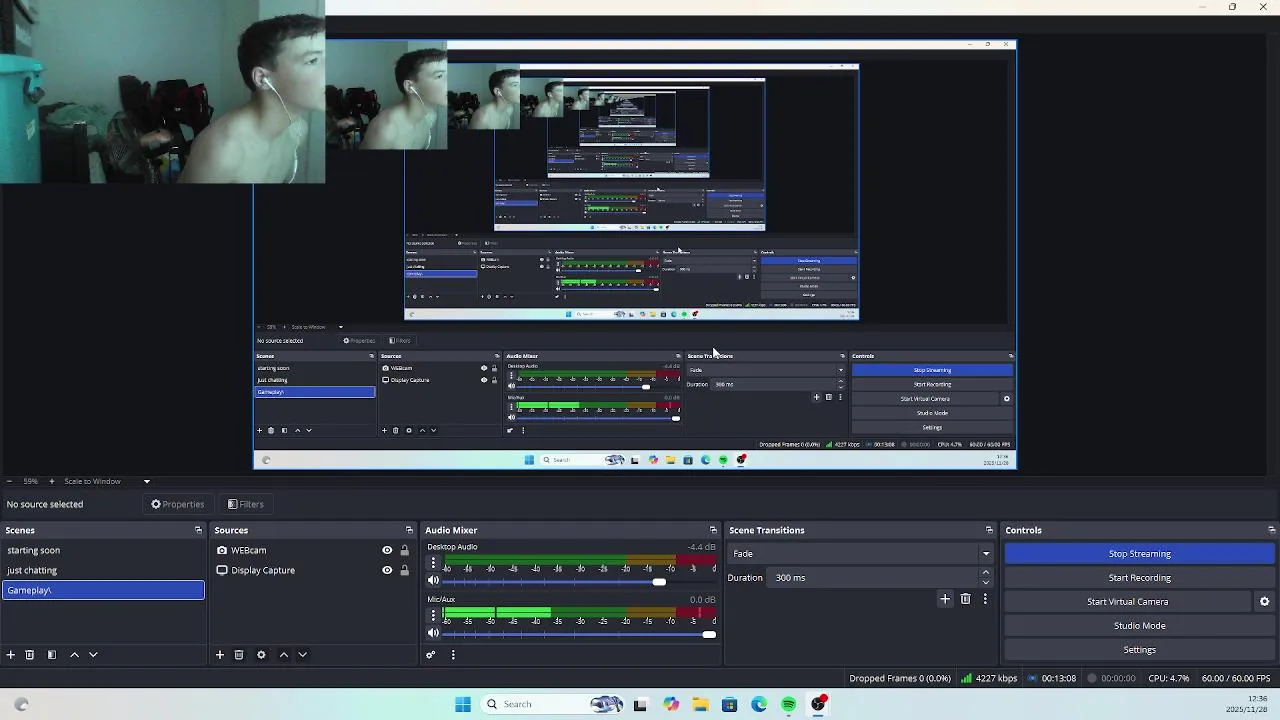Click the Windows Start button
The width and height of the screenshot is (1280, 720).
[463, 704]
